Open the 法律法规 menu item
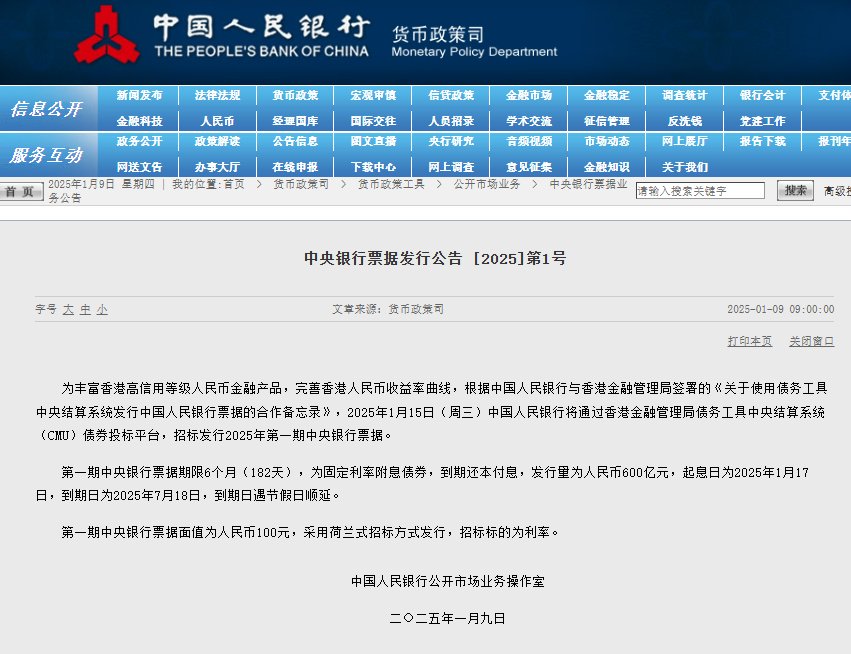Viewport: 851px width, 654px height. (218, 96)
